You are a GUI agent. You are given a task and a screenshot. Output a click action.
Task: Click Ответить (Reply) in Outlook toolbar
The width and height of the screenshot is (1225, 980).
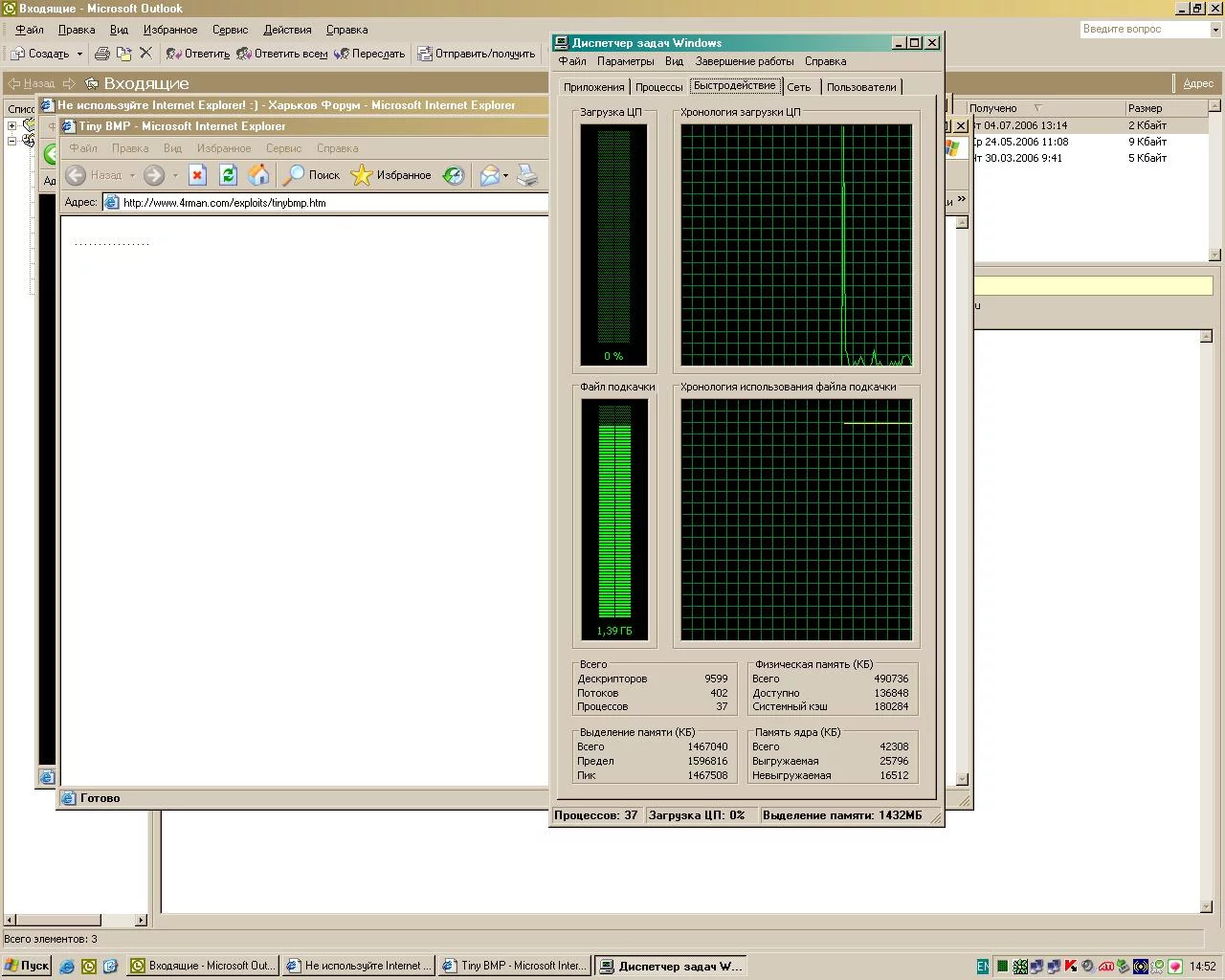click(198, 54)
